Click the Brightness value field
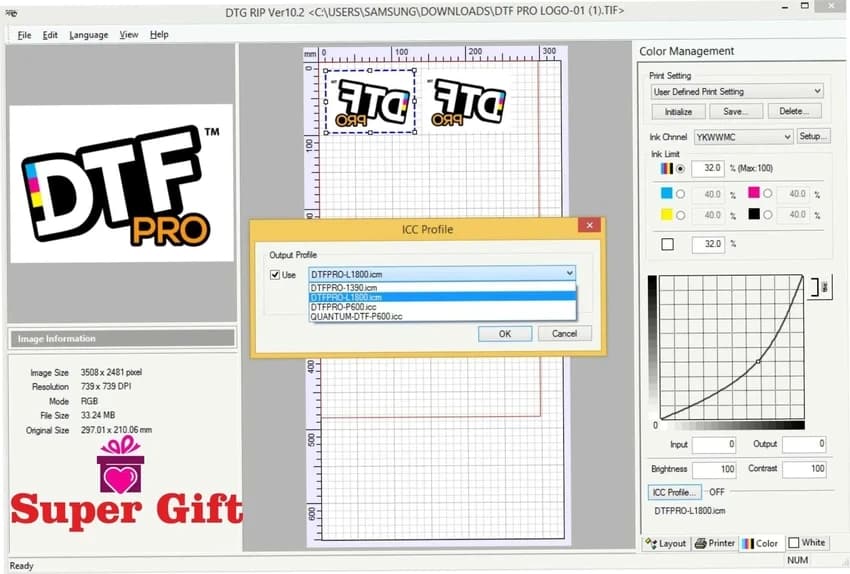The width and height of the screenshot is (850, 574). pos(714,469)
